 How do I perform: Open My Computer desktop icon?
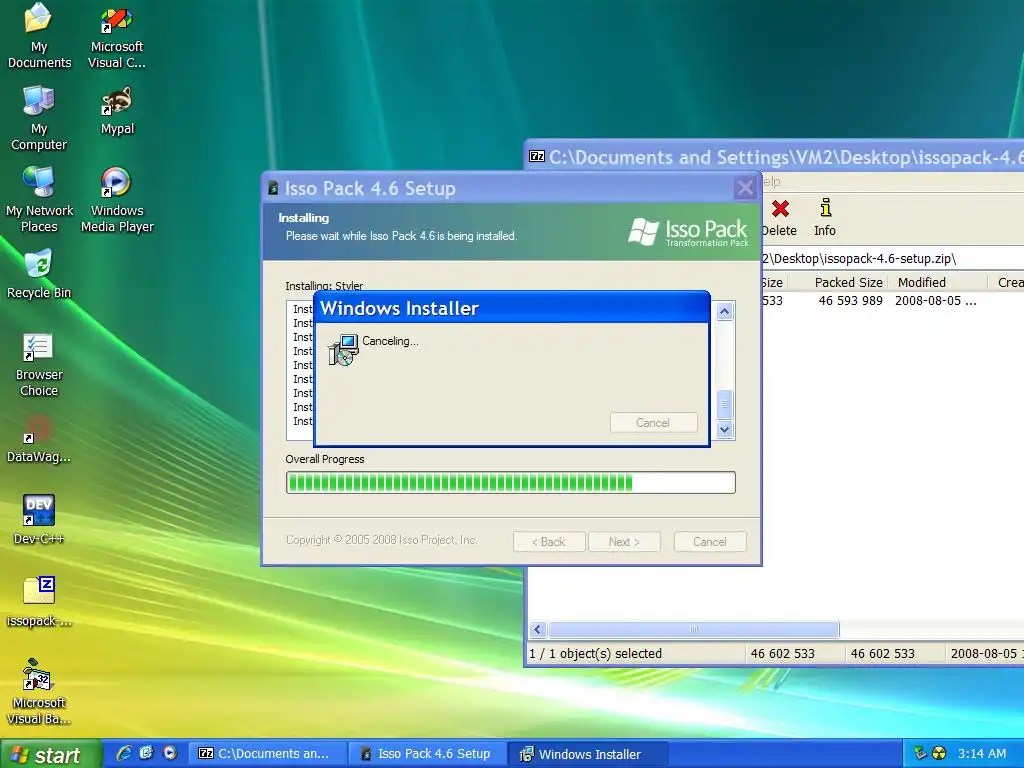coord(39,118)
